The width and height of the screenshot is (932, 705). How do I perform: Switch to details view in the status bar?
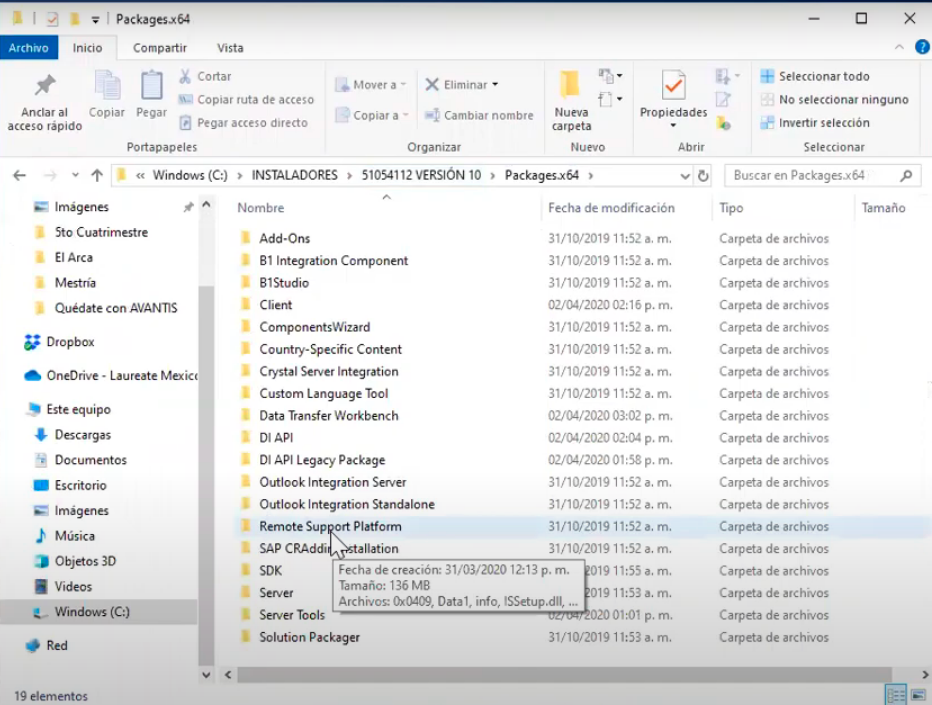click(x=896, y=694)
